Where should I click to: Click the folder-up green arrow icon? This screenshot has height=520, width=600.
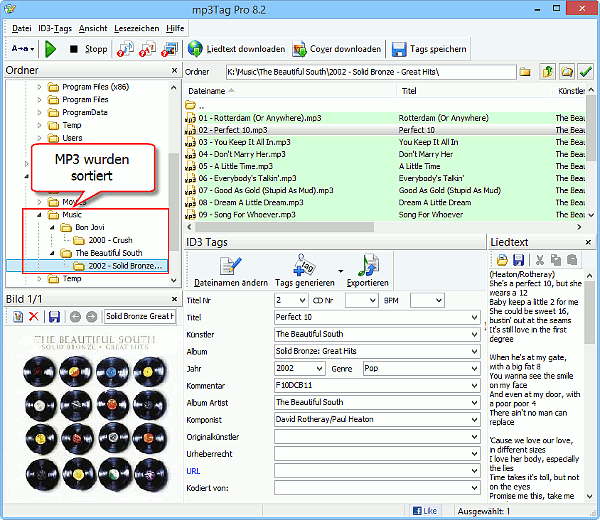[548, 72]
